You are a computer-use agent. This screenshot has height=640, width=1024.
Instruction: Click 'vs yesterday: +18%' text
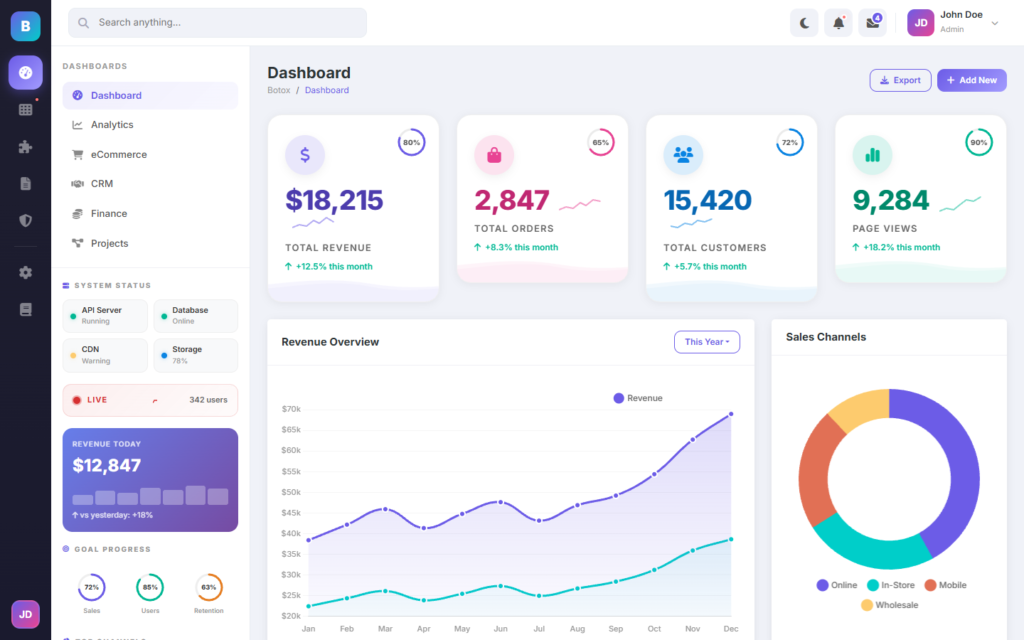click(x=116, y=515)
